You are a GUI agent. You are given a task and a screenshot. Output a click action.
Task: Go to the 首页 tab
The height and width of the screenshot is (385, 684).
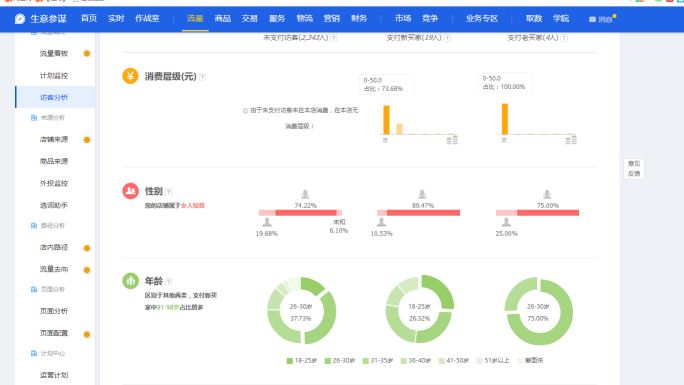pyautogui.click(x=89, y=18)
